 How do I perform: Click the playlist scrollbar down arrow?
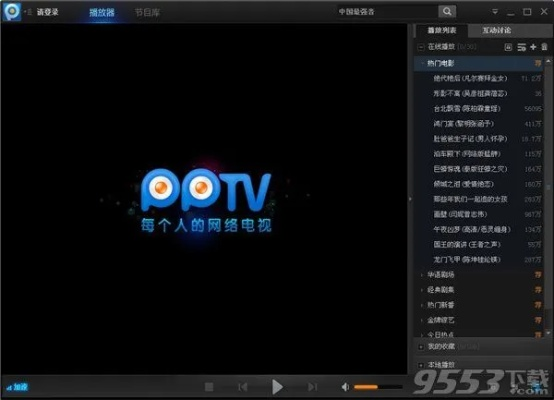(x=548, y=333)
